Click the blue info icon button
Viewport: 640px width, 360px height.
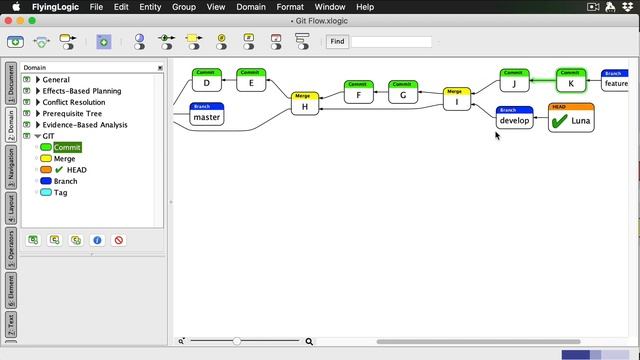coord(97,240)
